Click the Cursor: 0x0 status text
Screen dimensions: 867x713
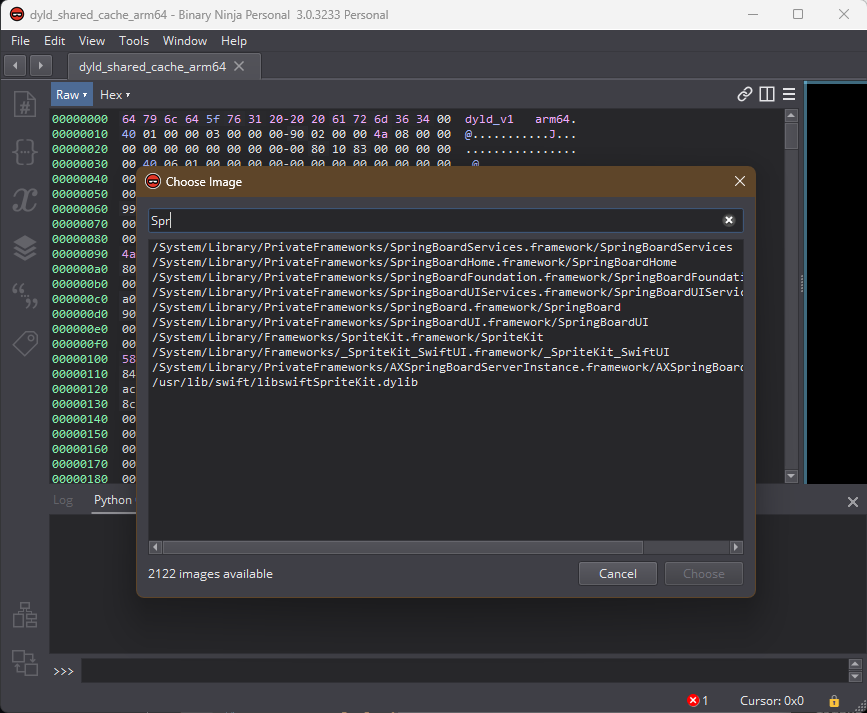[x=771, y=701]
